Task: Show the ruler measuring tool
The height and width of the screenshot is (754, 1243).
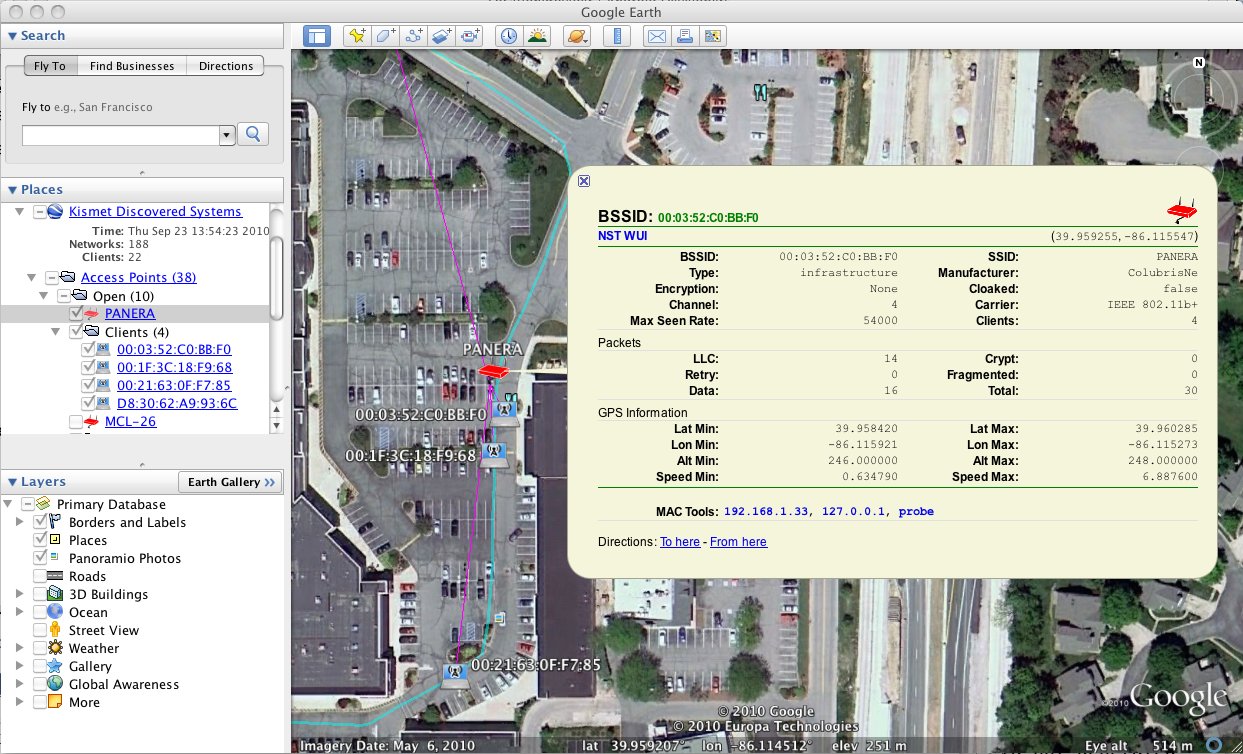Action: (x=617, y=36)
